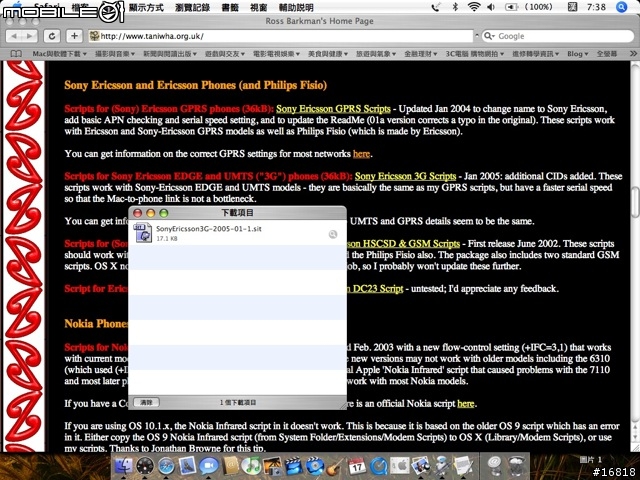Launch GarageBand guitar icon in Dock
Screen dimensions: 640x480
tap(336, 466)
